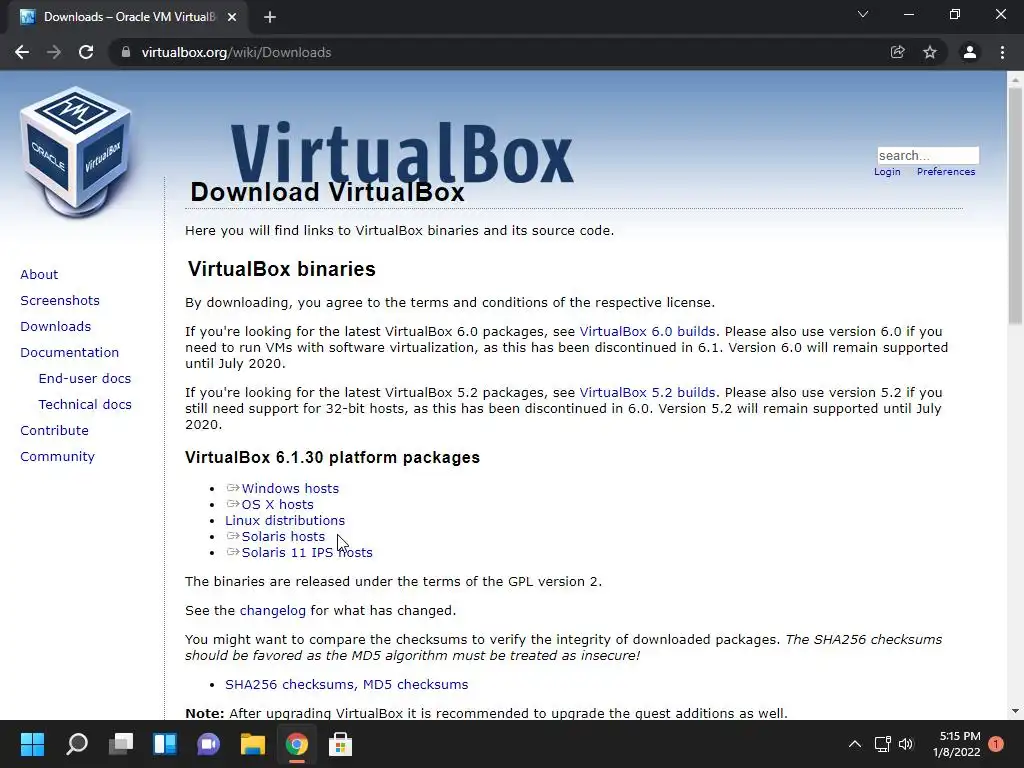Open the changelog link

click(272, 611)
